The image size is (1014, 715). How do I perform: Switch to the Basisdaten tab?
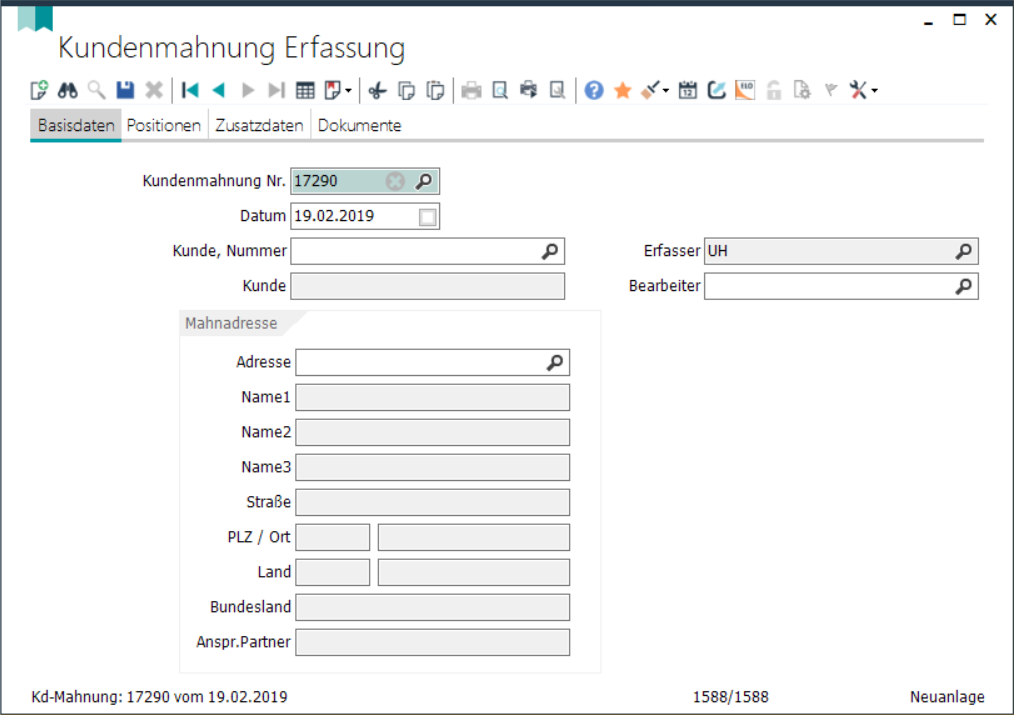pos(76,125)
